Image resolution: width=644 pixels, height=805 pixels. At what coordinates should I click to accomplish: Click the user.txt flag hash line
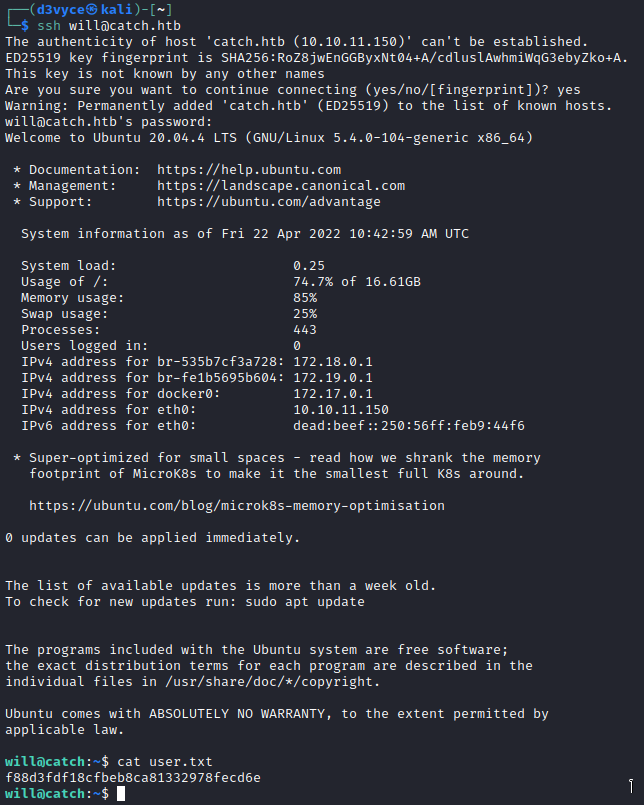pyautogui.click(x=133, y=778)
